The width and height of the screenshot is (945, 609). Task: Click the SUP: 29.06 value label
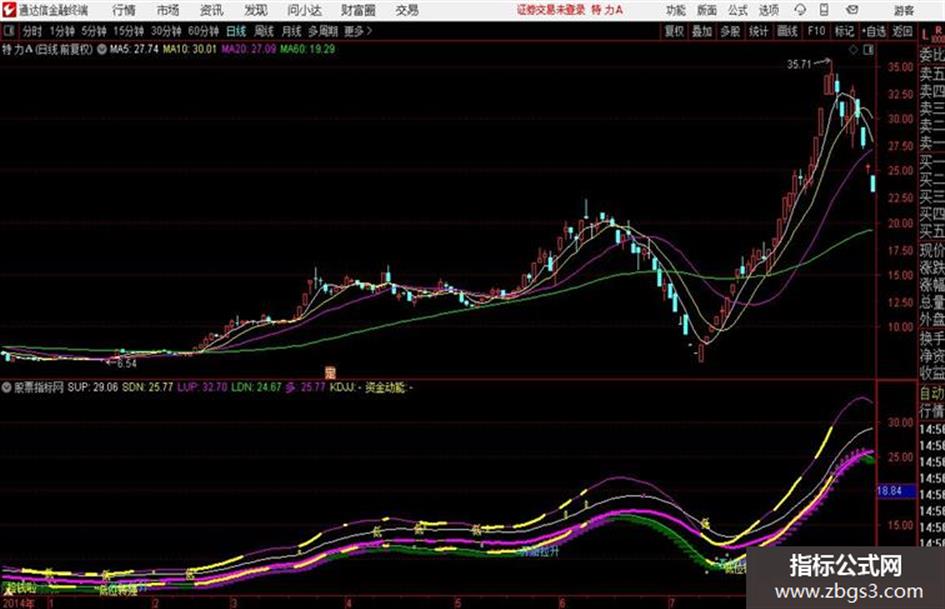(93, 387)
